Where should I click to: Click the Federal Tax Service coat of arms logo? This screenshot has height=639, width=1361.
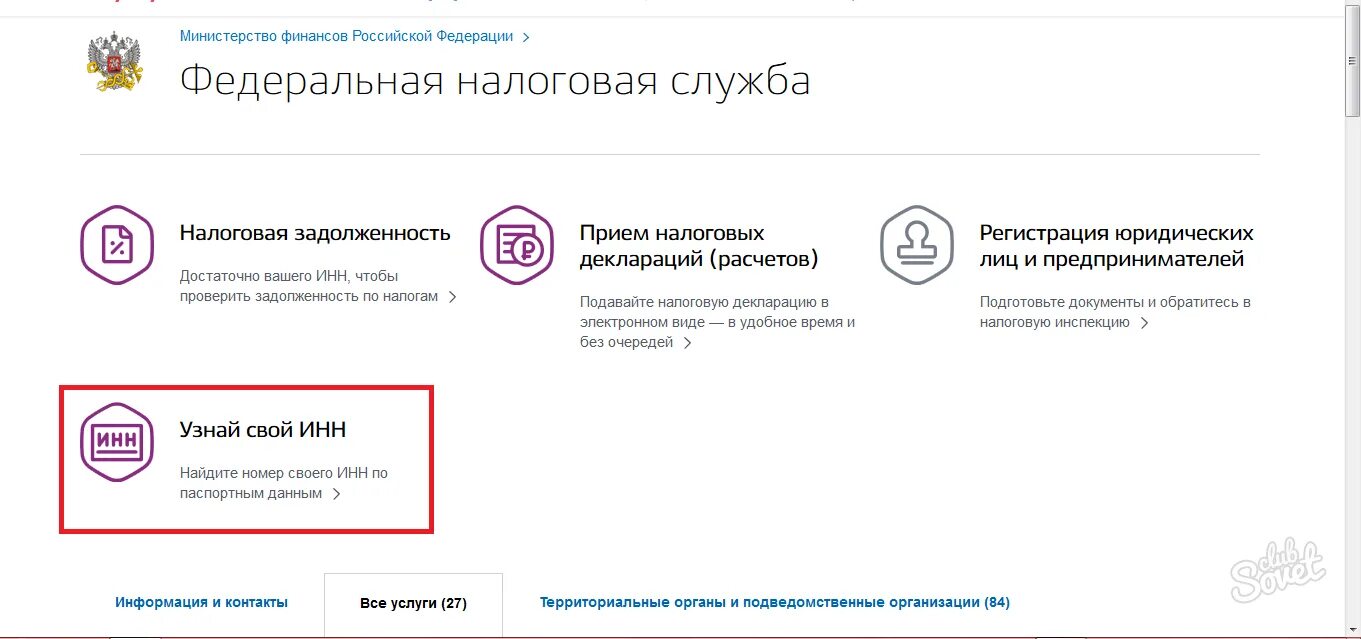[x=115, y=62]
